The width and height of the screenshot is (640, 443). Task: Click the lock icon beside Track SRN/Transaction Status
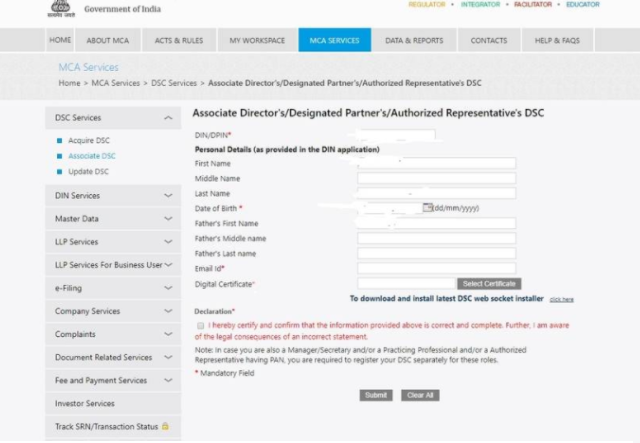tap(165, 427)
